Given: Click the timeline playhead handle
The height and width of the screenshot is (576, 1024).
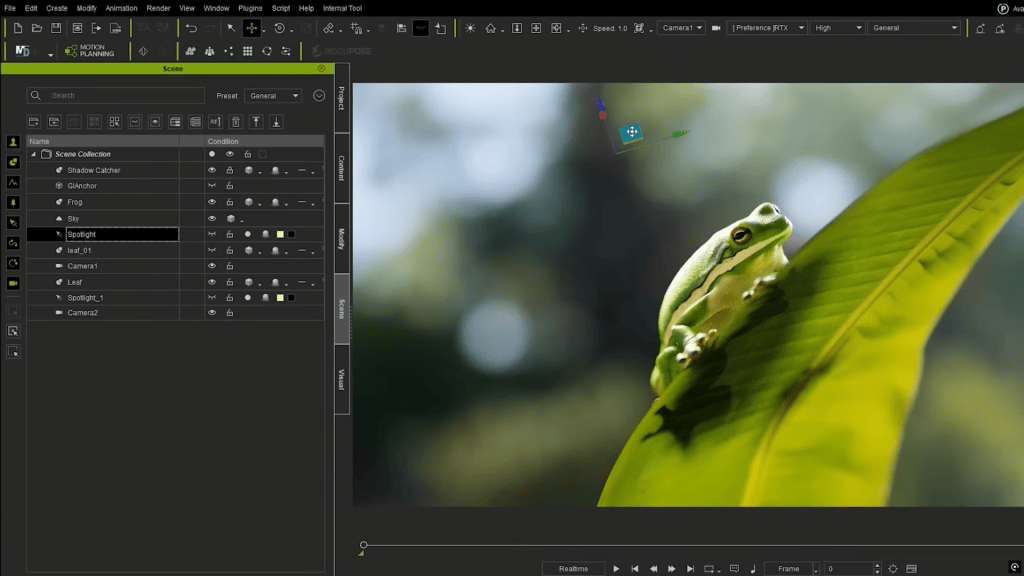Looking at the screenshot, I should coord(364,545).
